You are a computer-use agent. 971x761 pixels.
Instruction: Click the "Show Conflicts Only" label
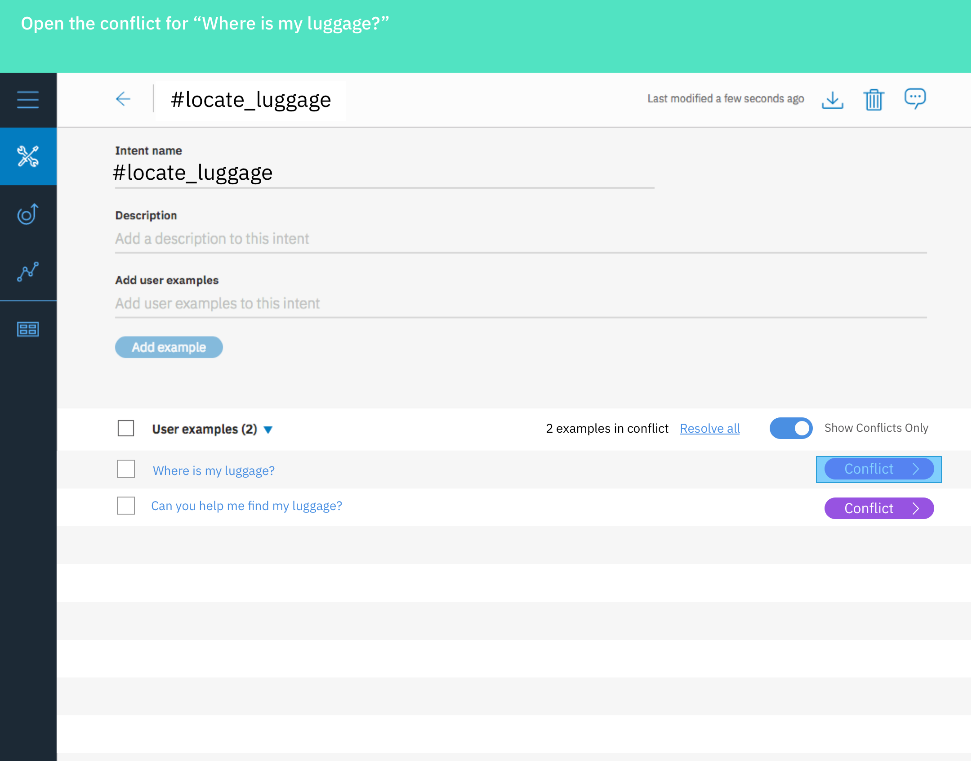[876, 428]
